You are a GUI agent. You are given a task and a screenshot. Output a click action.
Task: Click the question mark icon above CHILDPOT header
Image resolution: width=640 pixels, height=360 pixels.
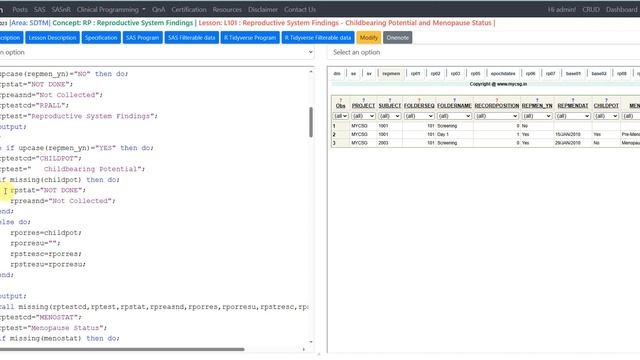tap(606, 100)
